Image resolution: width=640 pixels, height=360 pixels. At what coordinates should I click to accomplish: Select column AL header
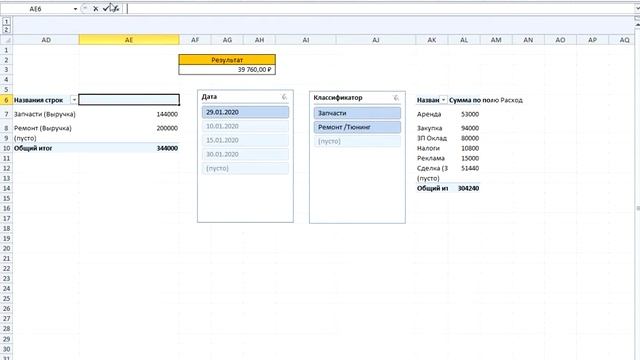tap(464, 40)
